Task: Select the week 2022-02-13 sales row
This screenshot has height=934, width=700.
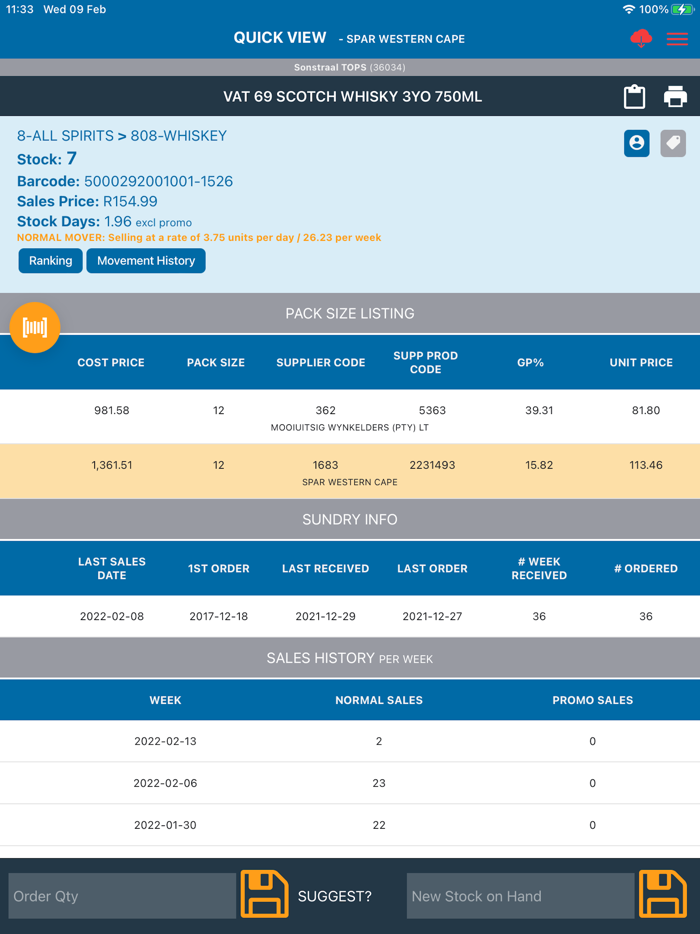Action: coord(350,742)
